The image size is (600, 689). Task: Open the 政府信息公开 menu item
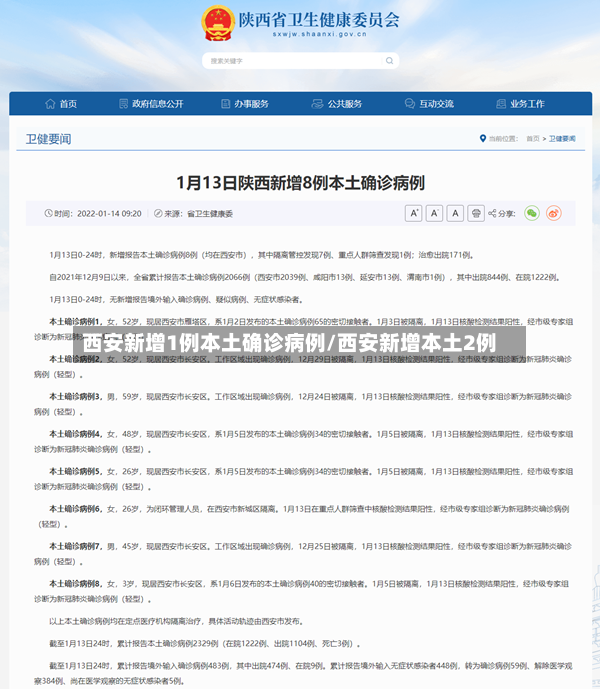[158, 104]
